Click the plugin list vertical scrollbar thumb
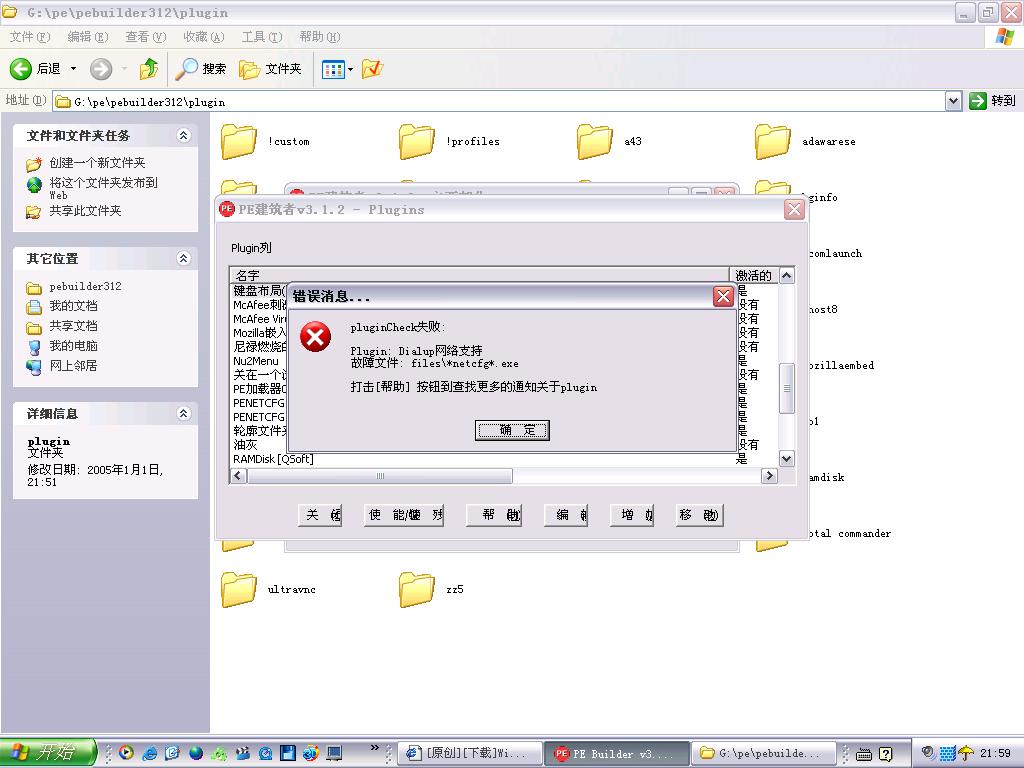Screen dimensions: 1024x768 coord(787,388)
